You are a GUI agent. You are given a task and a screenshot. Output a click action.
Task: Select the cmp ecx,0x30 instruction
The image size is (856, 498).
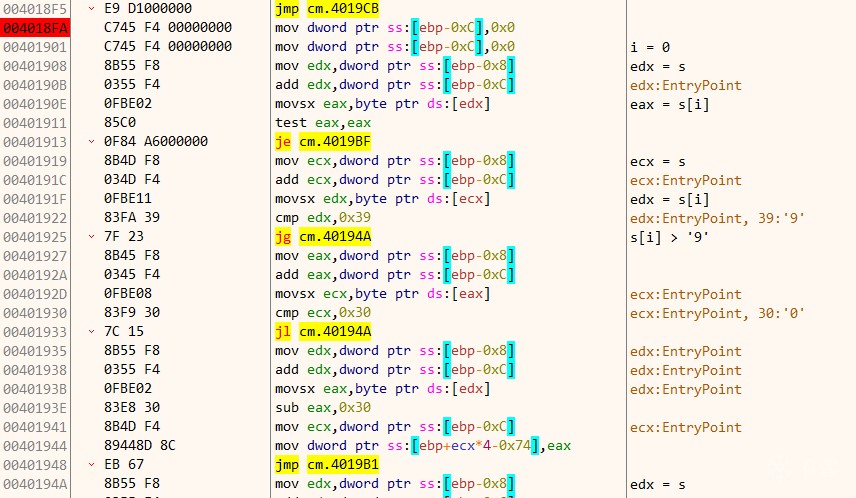pyautogui.click(x=323, y=313)
